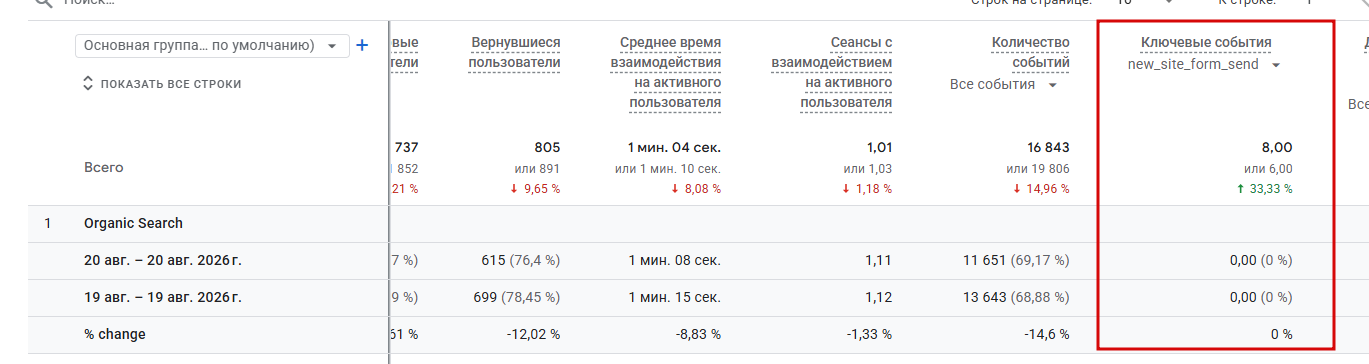
Task: Click the Всего totals row label
Action: point(104,167)
